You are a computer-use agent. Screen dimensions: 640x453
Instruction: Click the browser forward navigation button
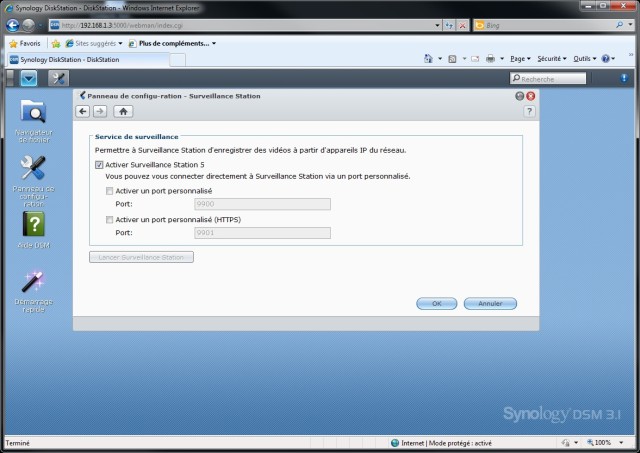(28, 25)
